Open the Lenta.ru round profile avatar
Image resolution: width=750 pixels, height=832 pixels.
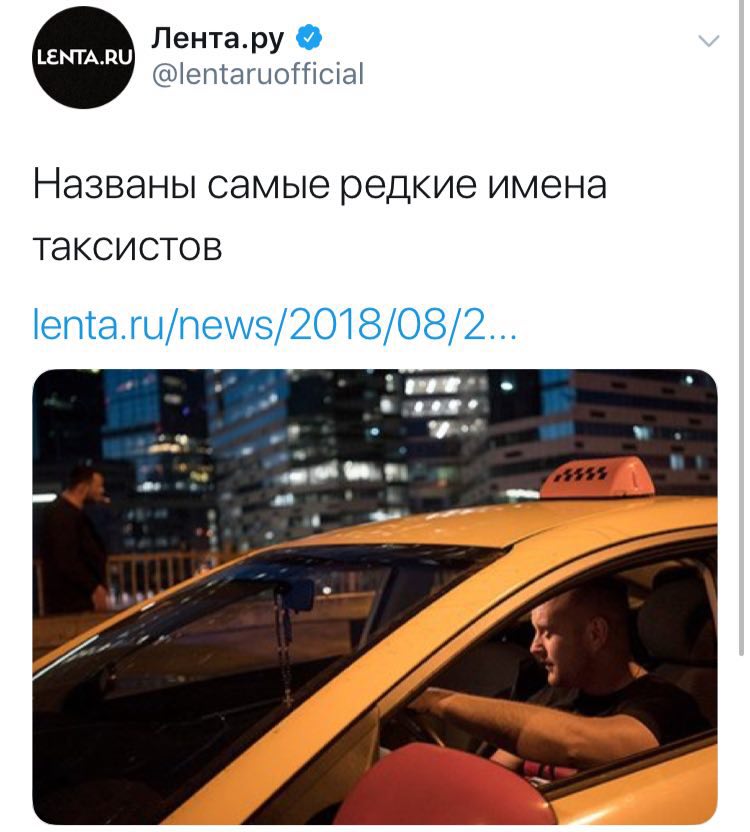(83, 57)
